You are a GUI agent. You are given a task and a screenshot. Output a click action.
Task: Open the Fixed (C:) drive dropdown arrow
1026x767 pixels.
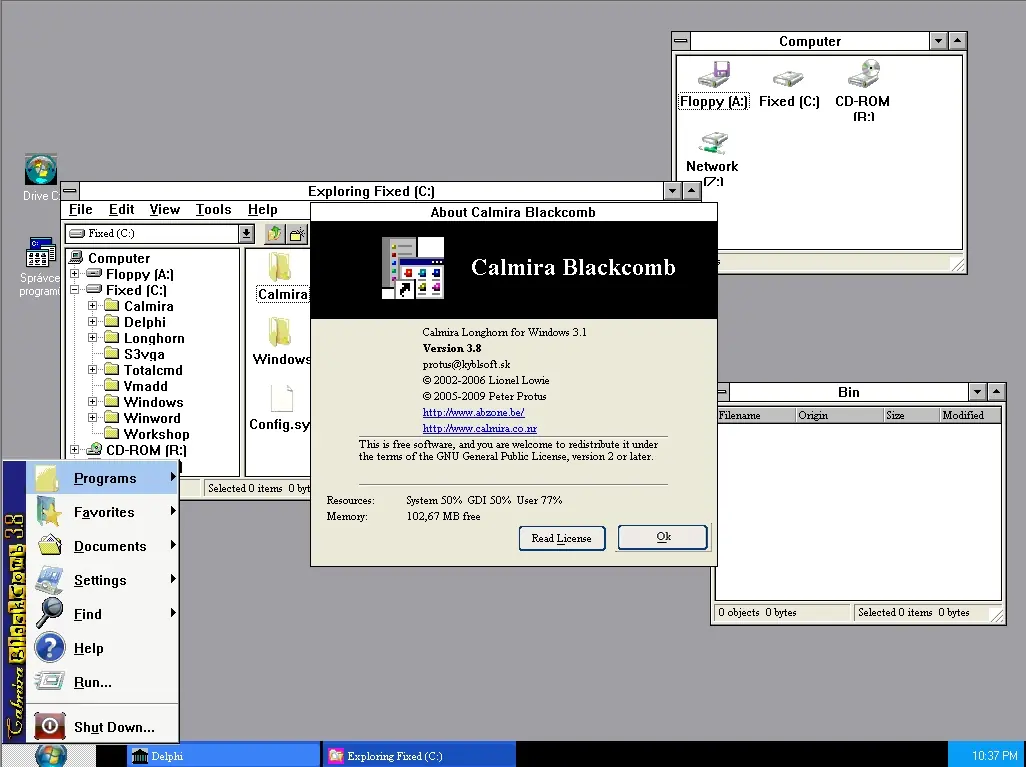(246, 234)
